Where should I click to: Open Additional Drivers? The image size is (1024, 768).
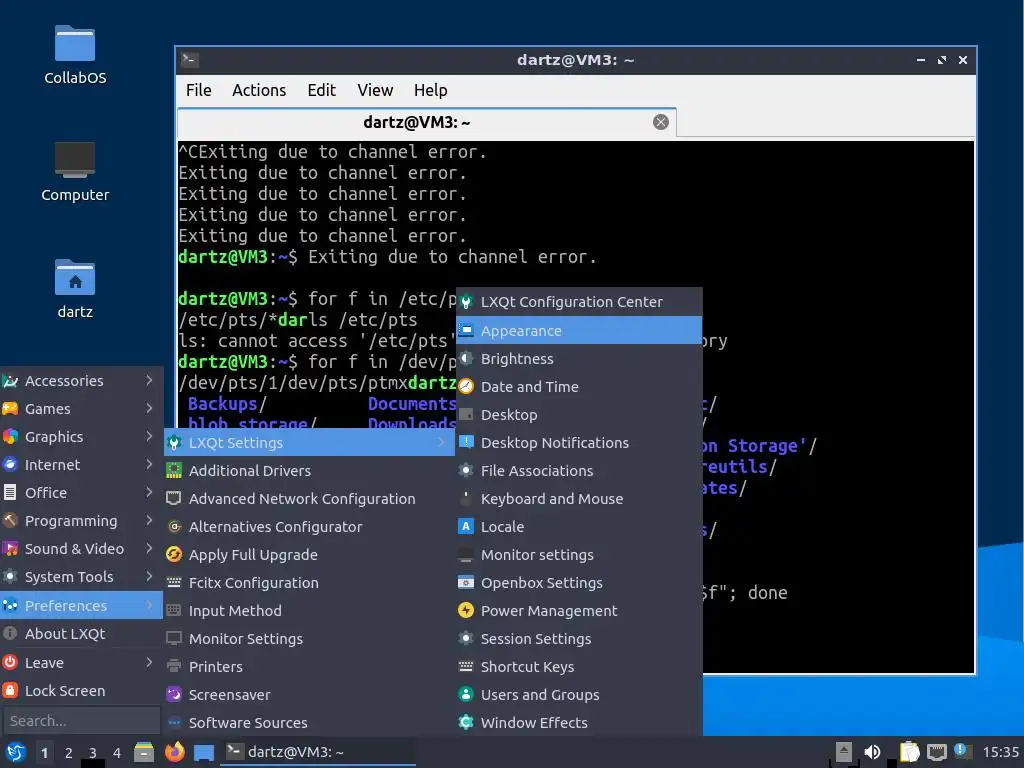[309, 471]
